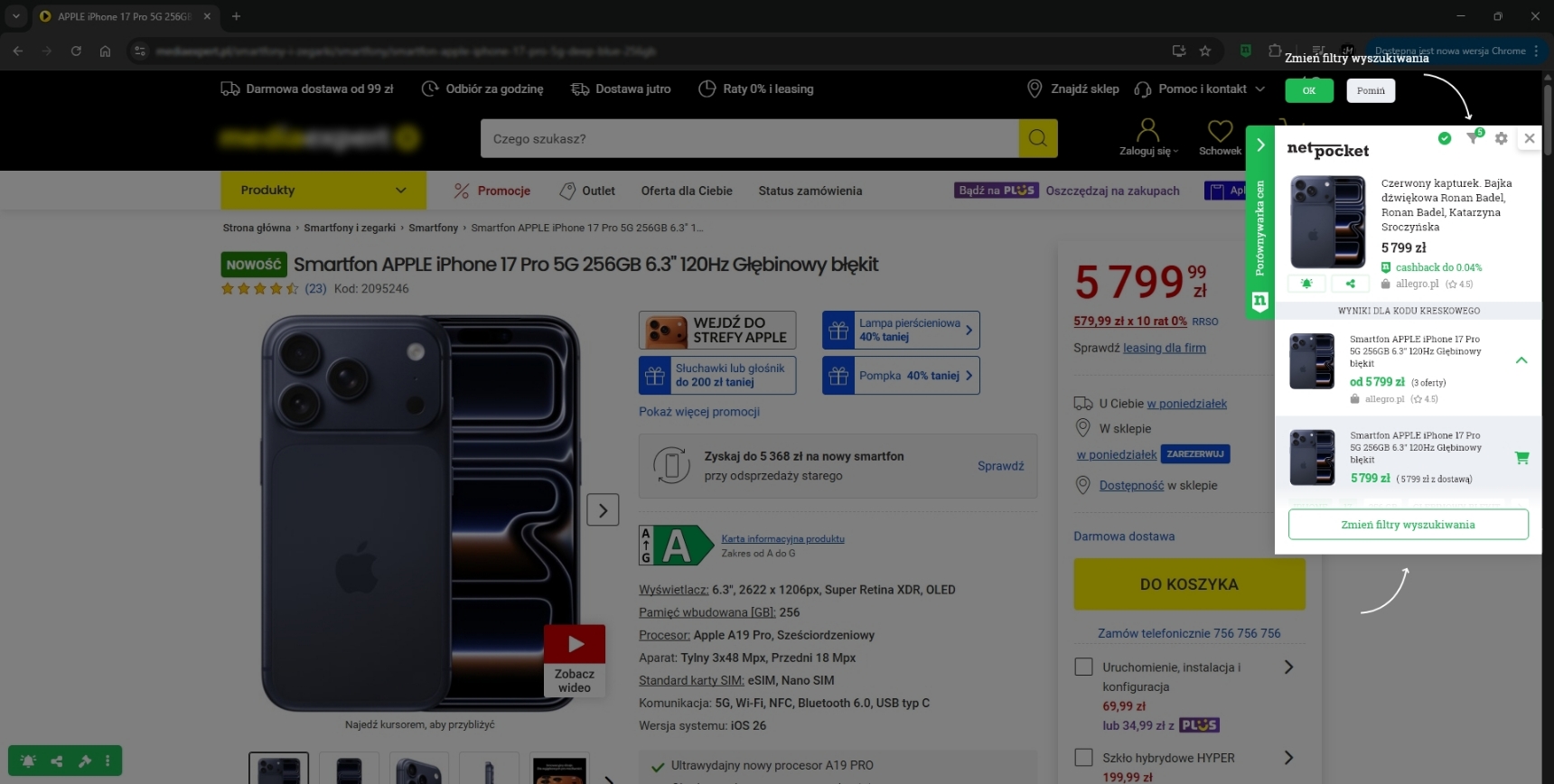Screen dimensions: 1554x784
Task: Tick the Szkło hybrydowe HYPER checkbox
Action: tap(1083, 757)
